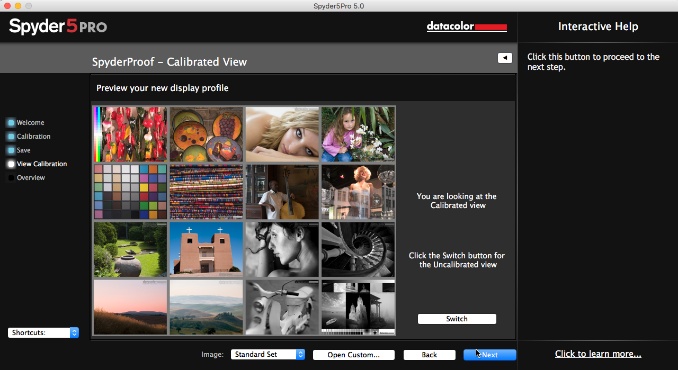
Task: Open the painted plates with fruit thumbnail
Action: coord(206,134)
